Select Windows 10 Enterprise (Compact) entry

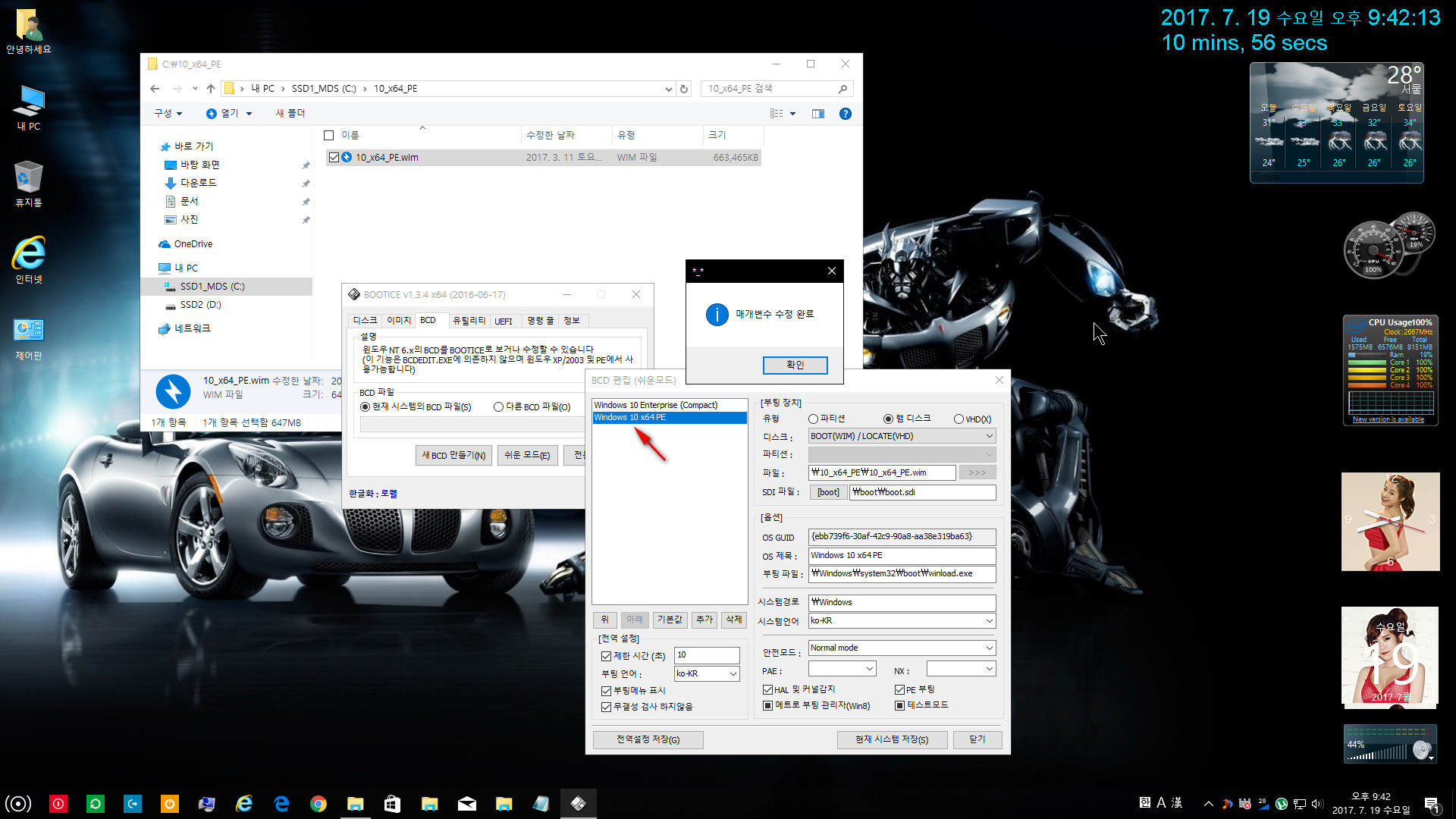669,405
